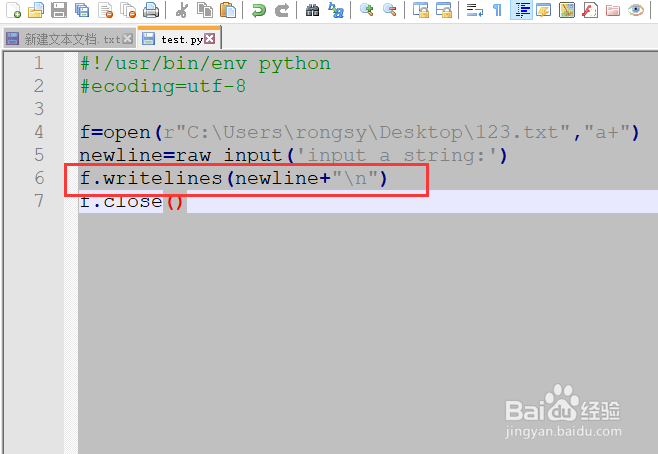
Task: Click the '#ecoding=utf-8' comment line
Action: (x=163, y=87)
